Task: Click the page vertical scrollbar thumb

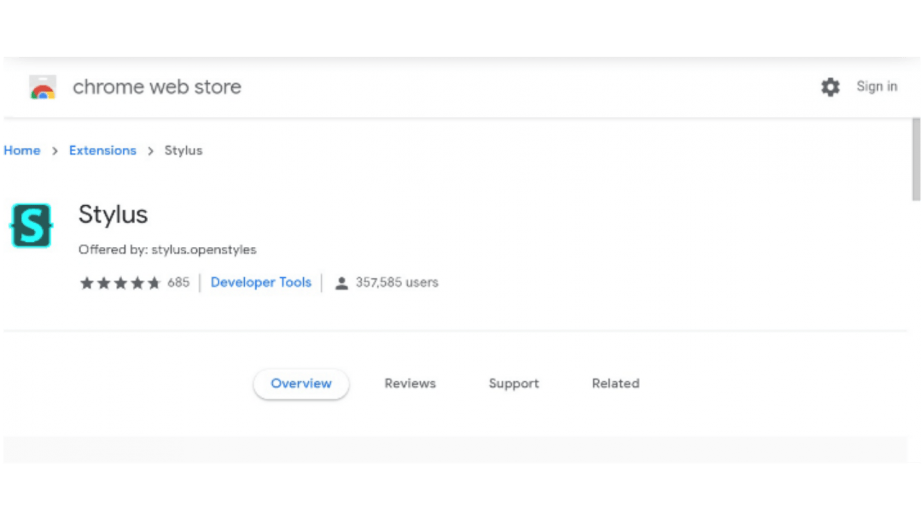Action: click(x=916, y=159)
